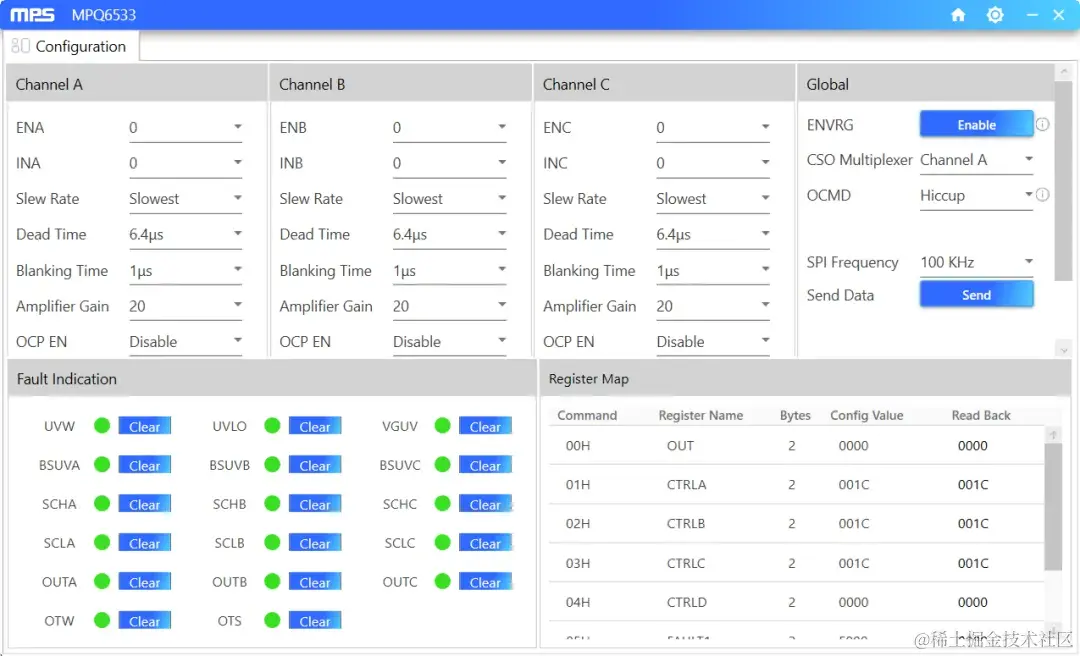Clear the OUTB fault
This screenshot has height=656, width=1080.
(x=315, y=582)
